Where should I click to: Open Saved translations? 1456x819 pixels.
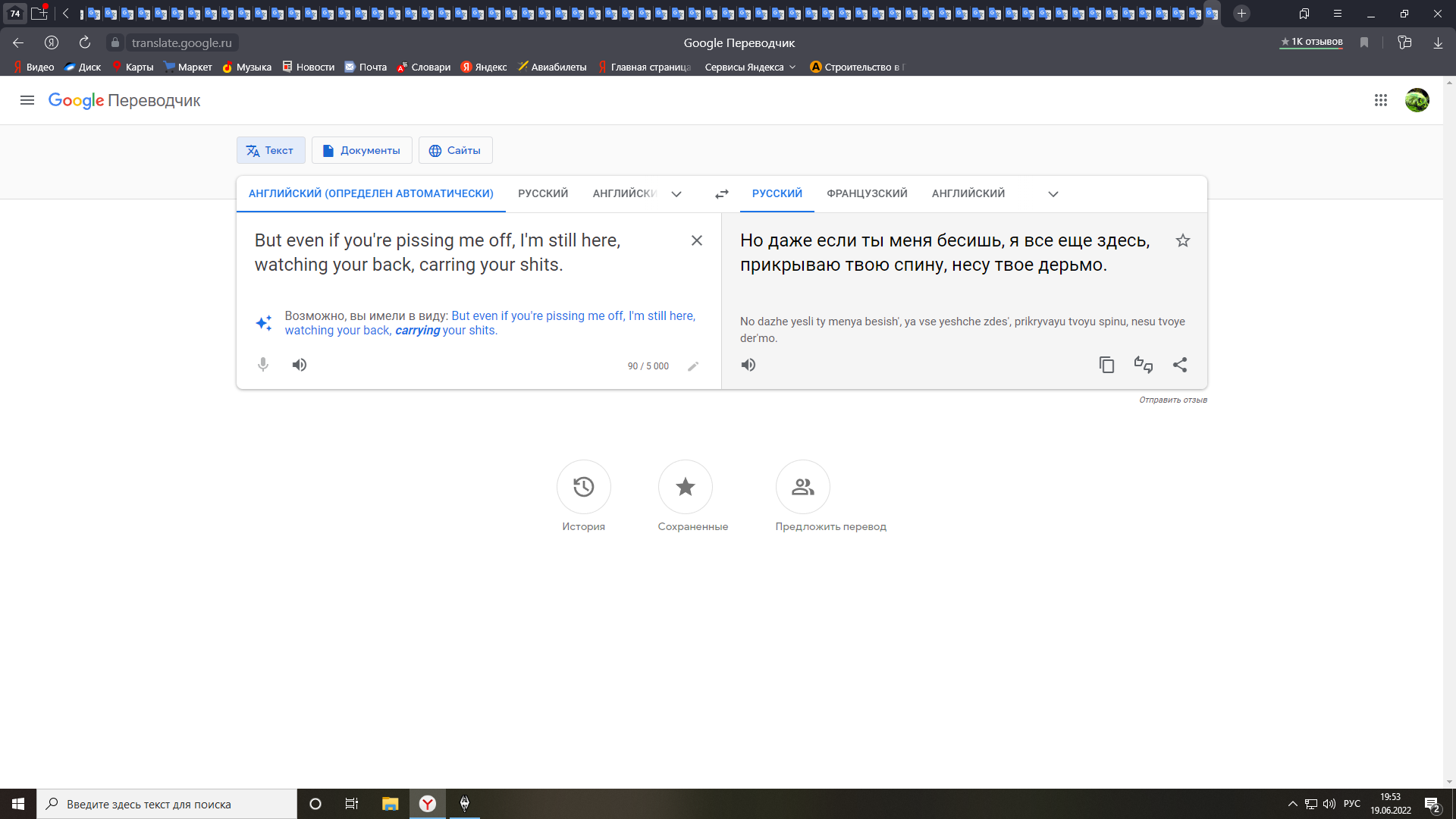pyautogui.click(x=685, y=487)
